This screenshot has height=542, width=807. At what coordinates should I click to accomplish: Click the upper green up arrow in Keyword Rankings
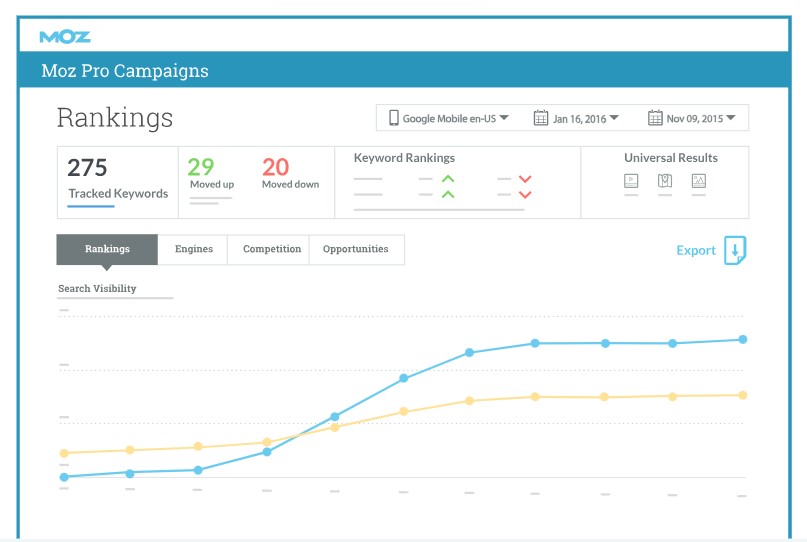[448, 179]
